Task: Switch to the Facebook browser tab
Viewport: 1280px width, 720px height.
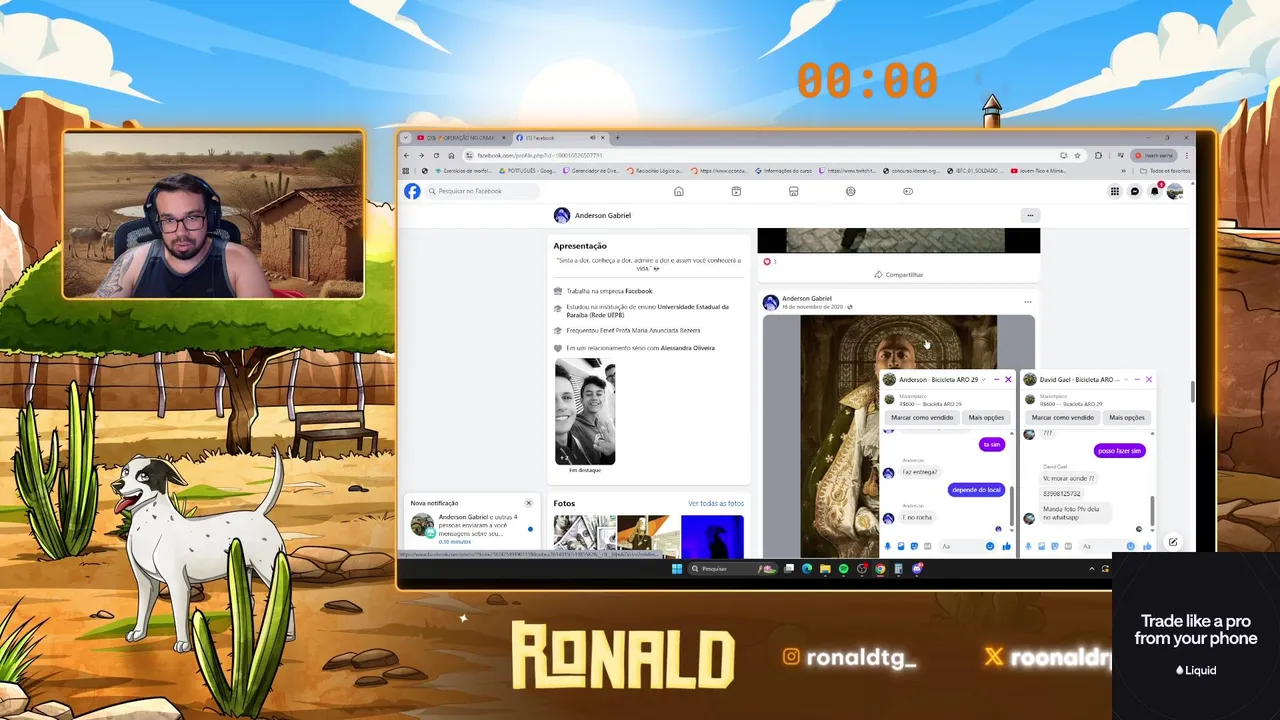Action: tap(562, 138)
